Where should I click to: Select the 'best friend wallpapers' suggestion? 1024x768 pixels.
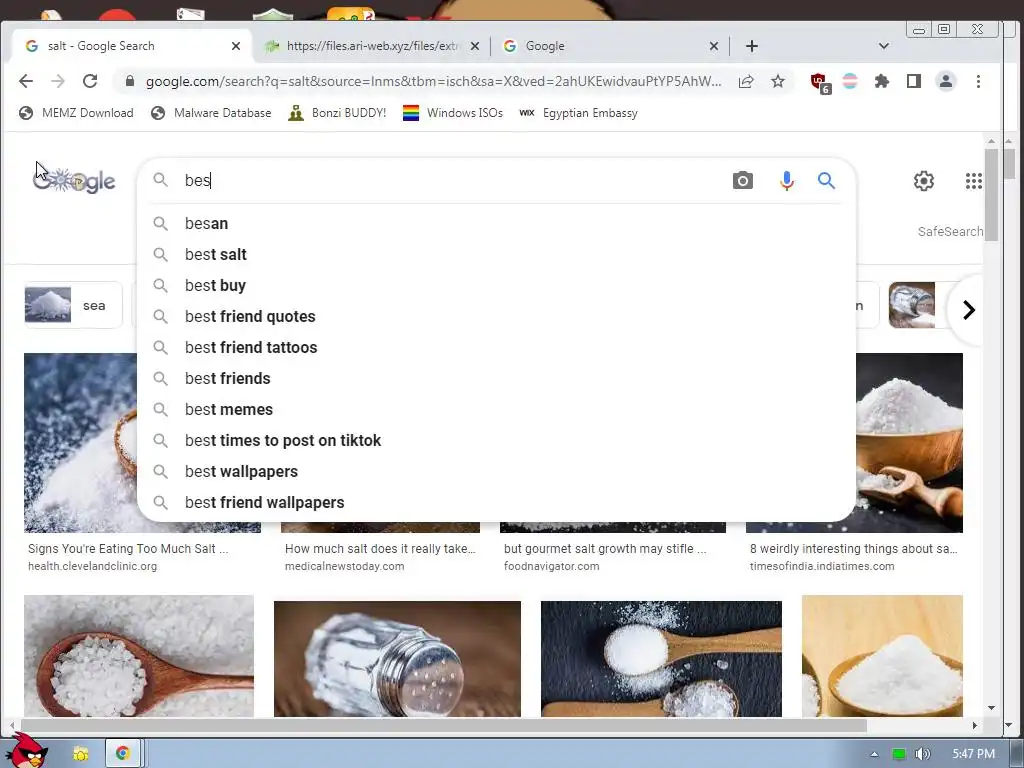496,503
